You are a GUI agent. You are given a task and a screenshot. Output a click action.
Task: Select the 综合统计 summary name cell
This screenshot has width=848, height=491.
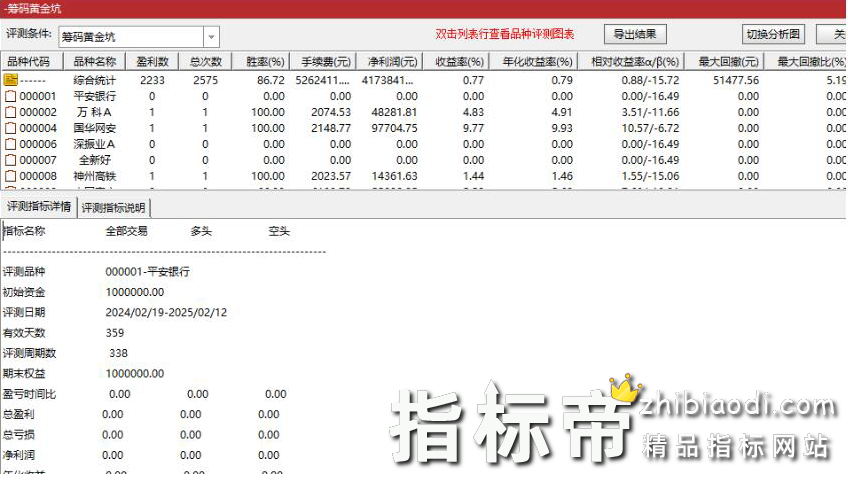[x=95, y=80]
